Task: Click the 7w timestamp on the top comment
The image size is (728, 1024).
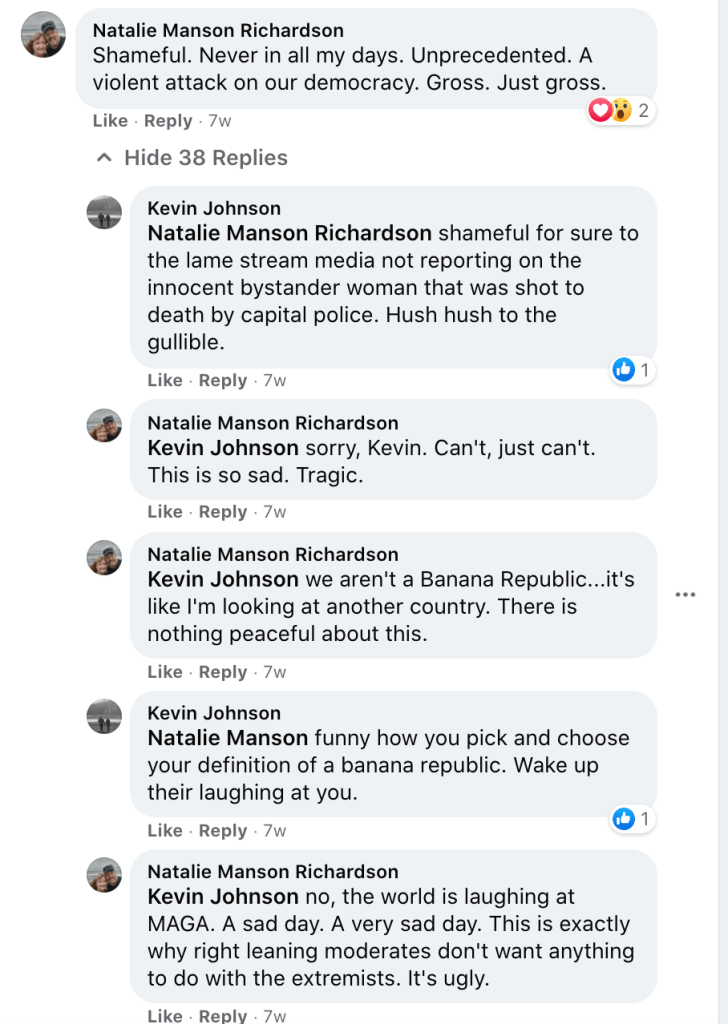Action: tap(220, 121)
